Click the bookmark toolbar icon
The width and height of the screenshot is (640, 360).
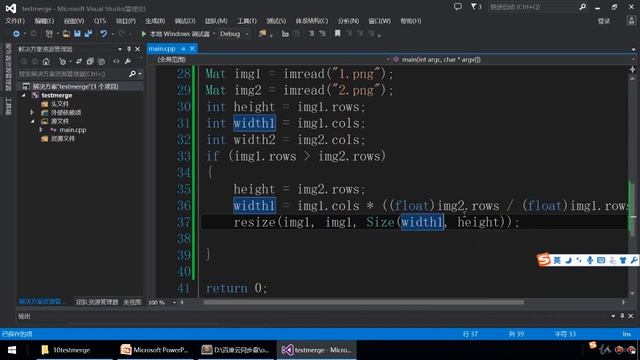pos(338,34)
